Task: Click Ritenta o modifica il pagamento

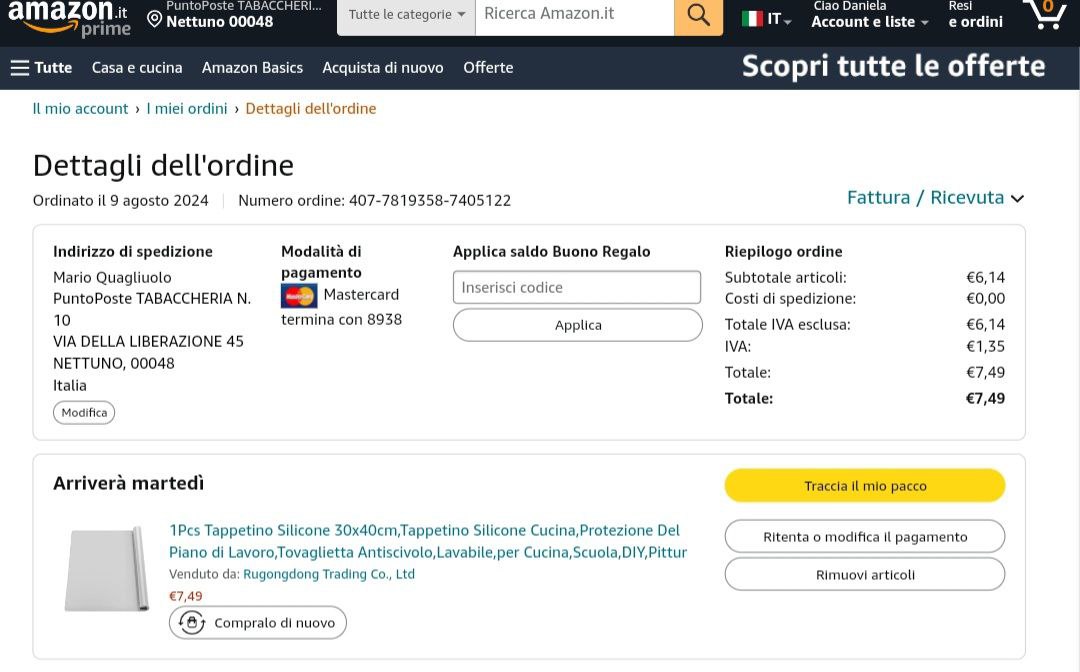Action: 864,537
